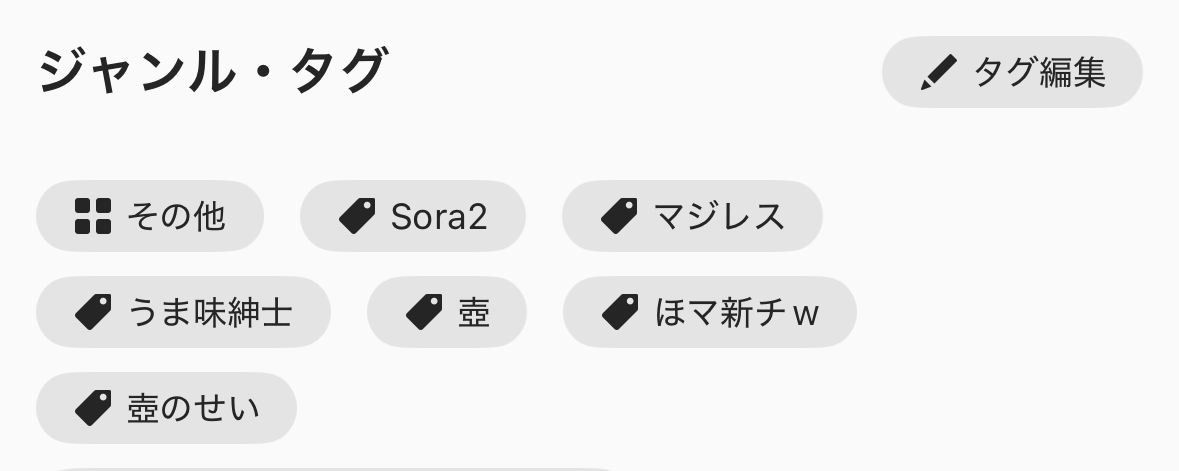Click the tag icon on the 壺 chip
Viewport: 1179px width, 471px height.
coord(424,312)
